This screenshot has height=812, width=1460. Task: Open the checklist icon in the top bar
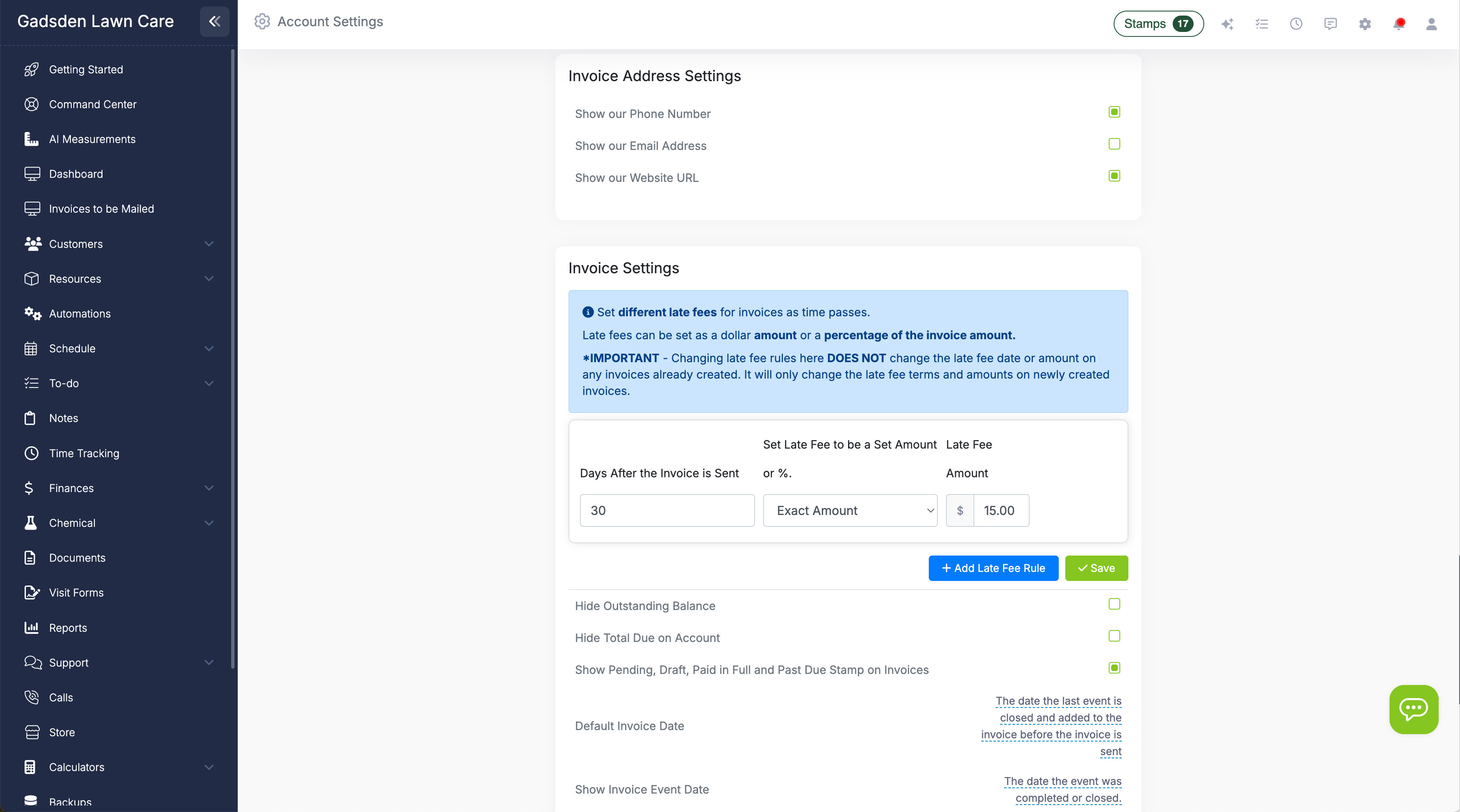coord(1262,24)
